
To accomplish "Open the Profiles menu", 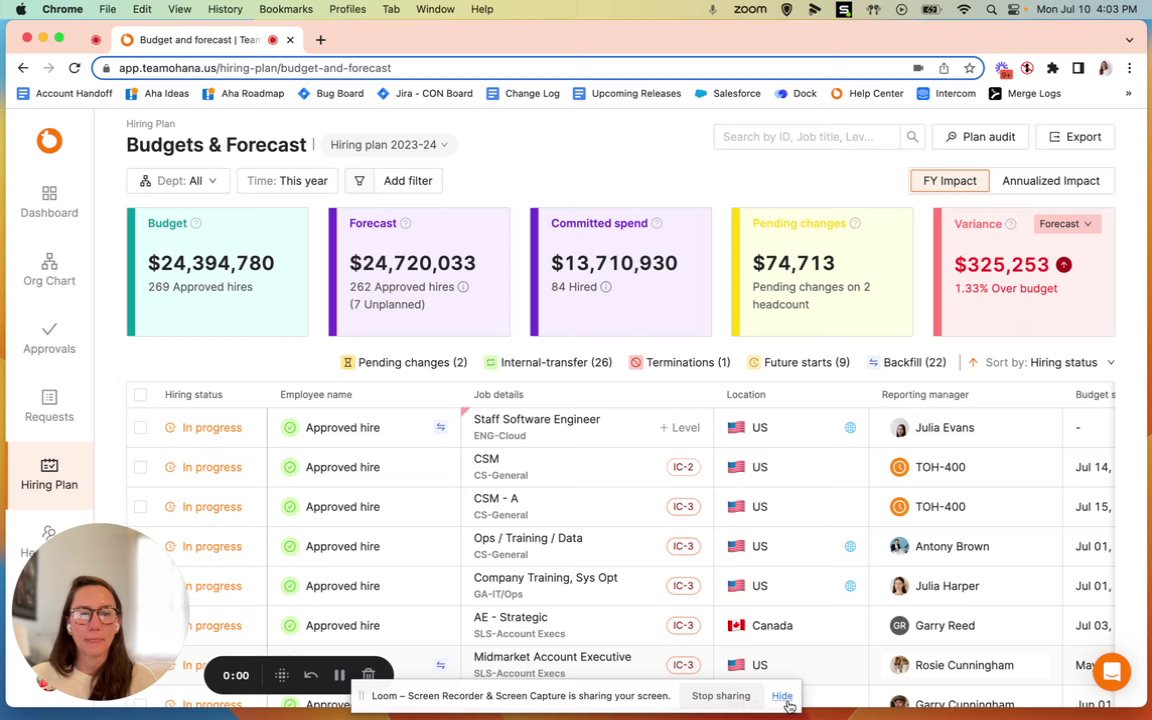I will pos(348,9).
